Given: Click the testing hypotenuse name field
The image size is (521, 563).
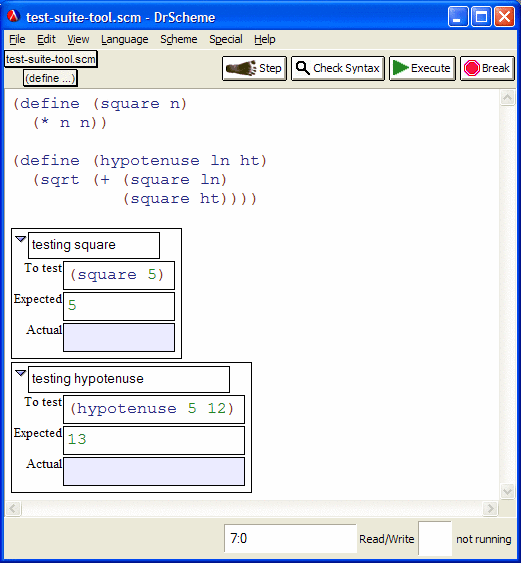Looking at the screenshot, I should pyautogui.click(x=129, y=380).
